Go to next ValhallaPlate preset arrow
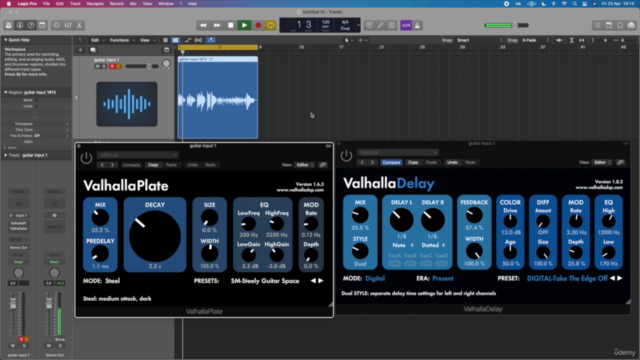Viewport: 640px width, 360px height. [321, 281]
